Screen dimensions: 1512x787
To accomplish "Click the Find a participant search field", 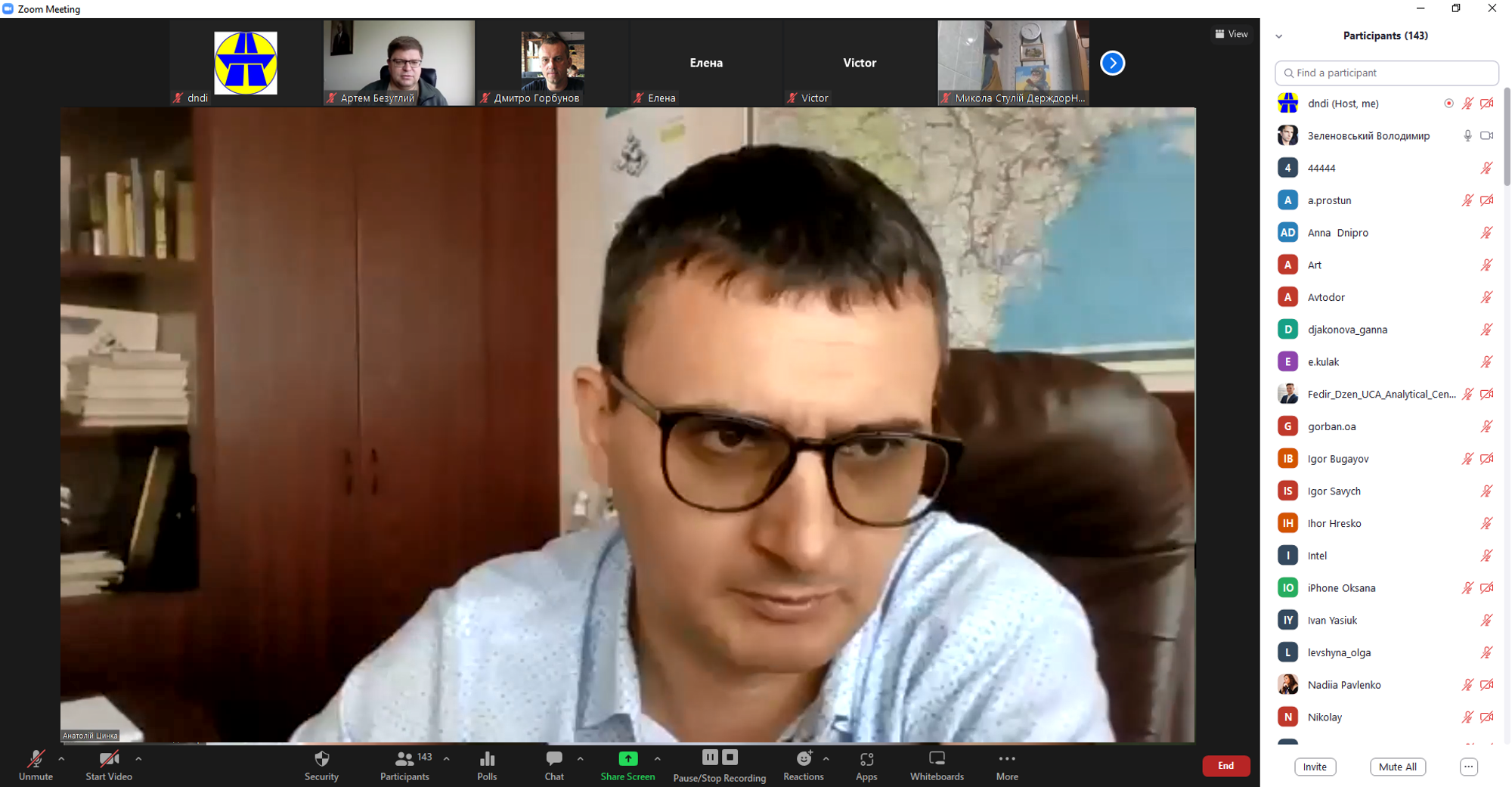I will (x=1387, y=73).
